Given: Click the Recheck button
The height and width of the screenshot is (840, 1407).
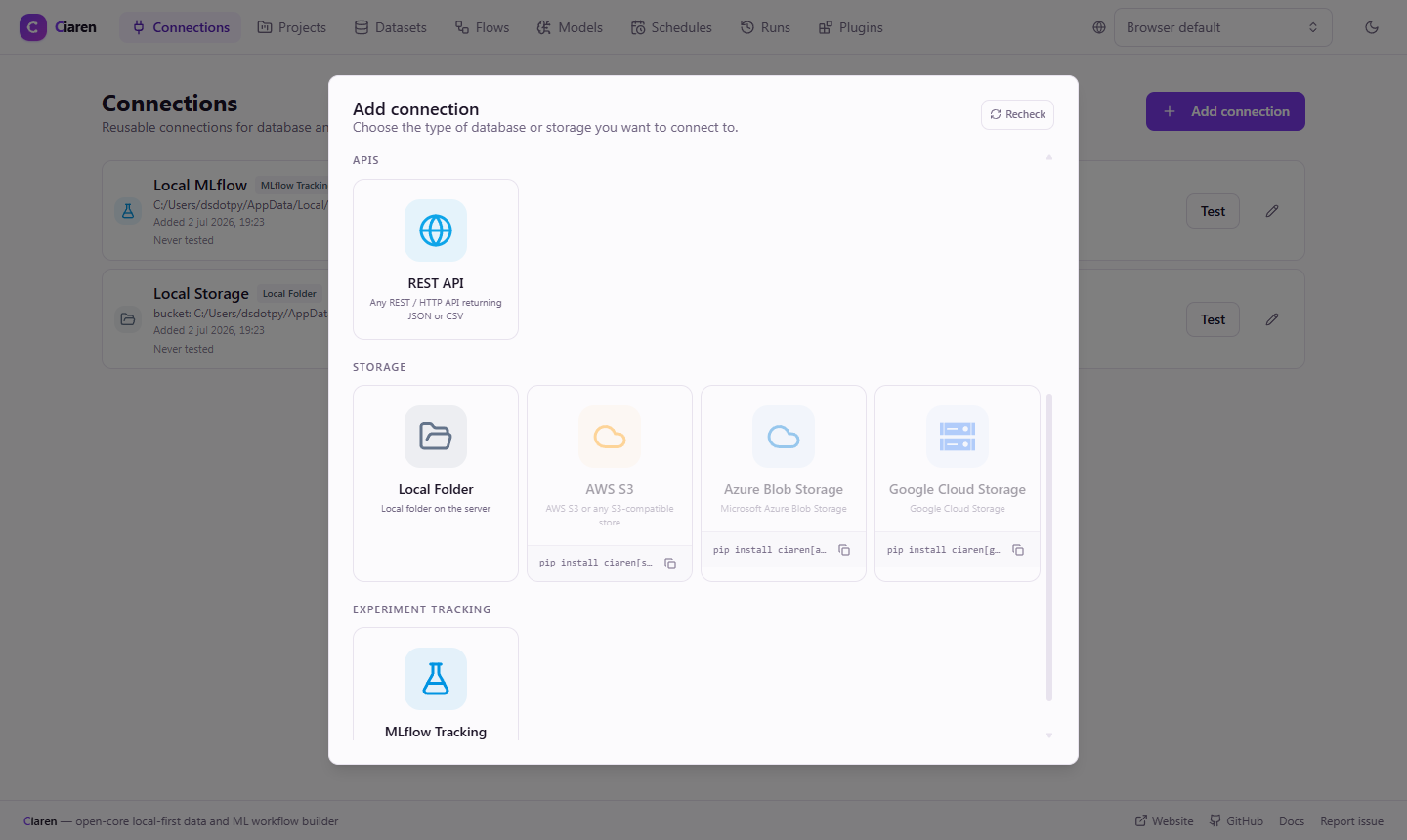Looking at the screenshot, I should pos(1017,114).
